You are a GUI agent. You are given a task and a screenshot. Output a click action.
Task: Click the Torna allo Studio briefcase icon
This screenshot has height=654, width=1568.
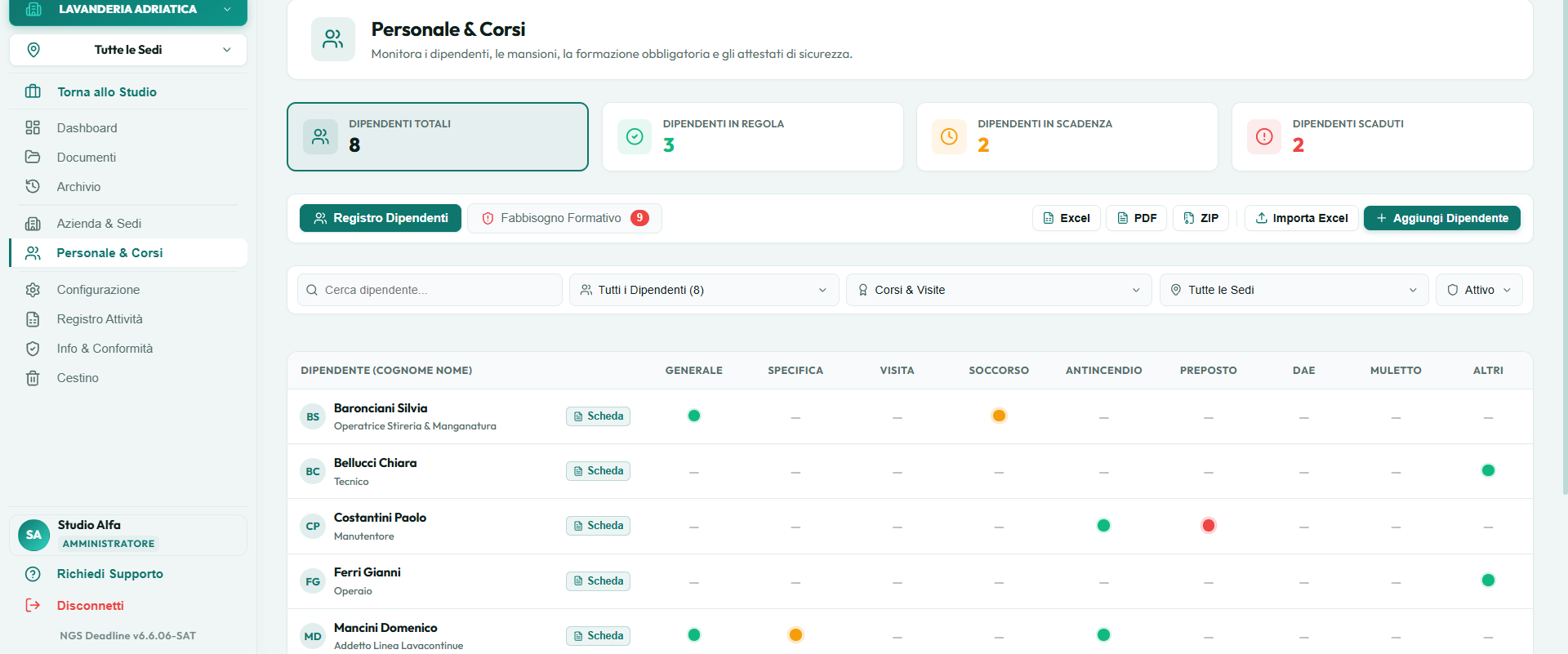pyautogui.click(x=33, y=91)
